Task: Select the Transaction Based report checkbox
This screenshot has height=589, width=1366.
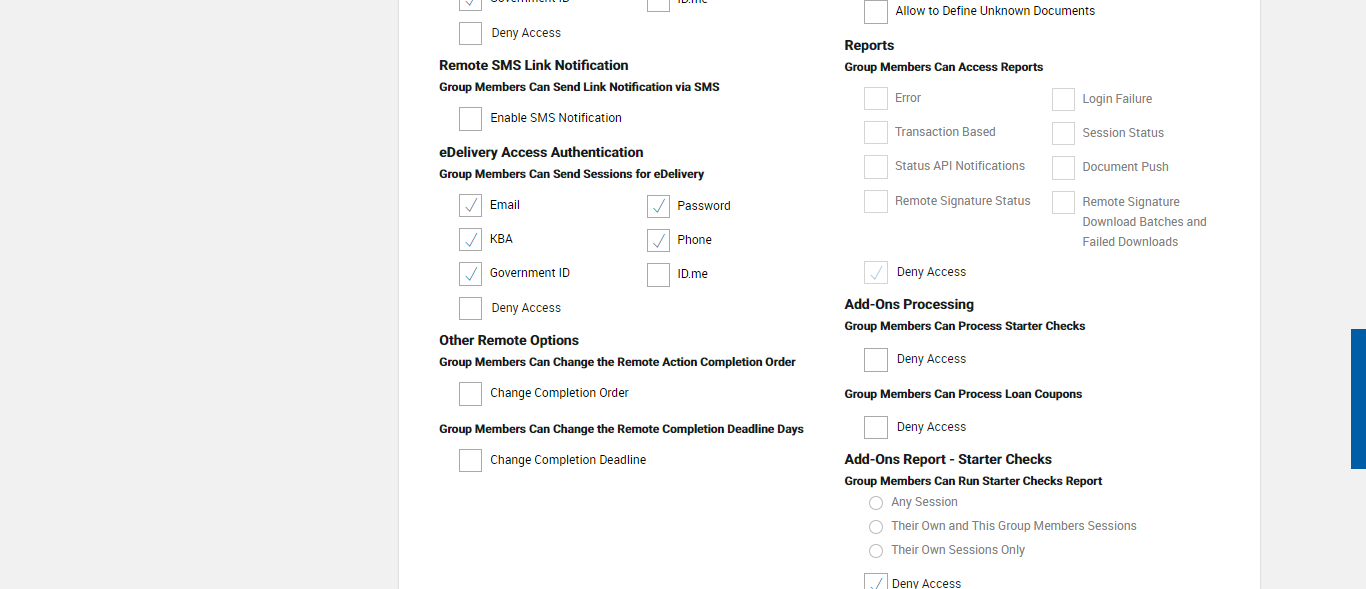Action: 876,133
